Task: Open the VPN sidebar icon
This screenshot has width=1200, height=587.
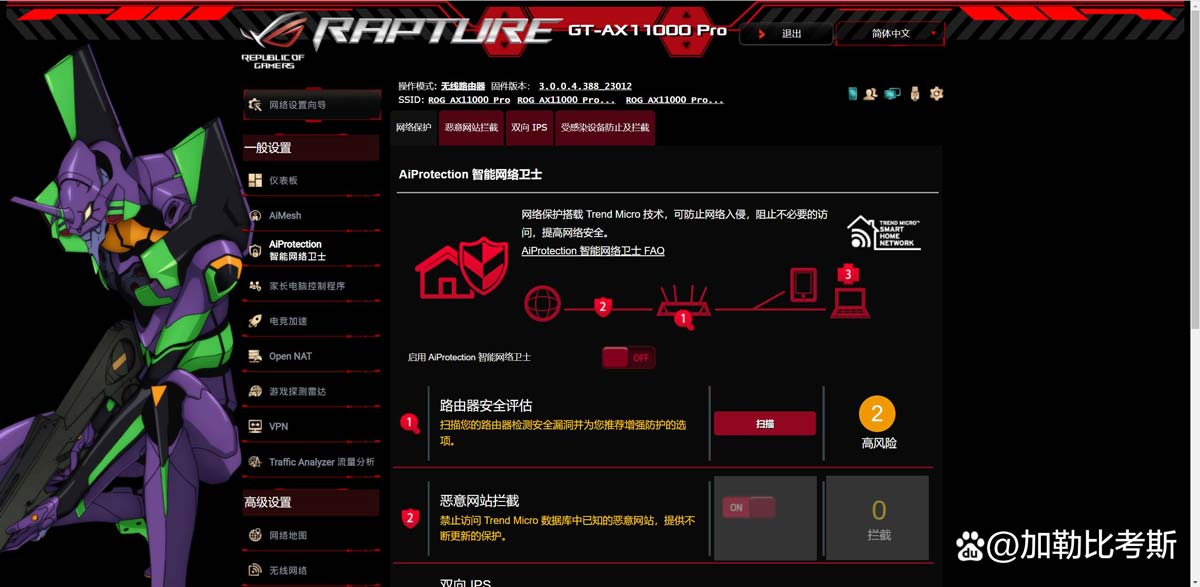Action: [x=255, y=426]
